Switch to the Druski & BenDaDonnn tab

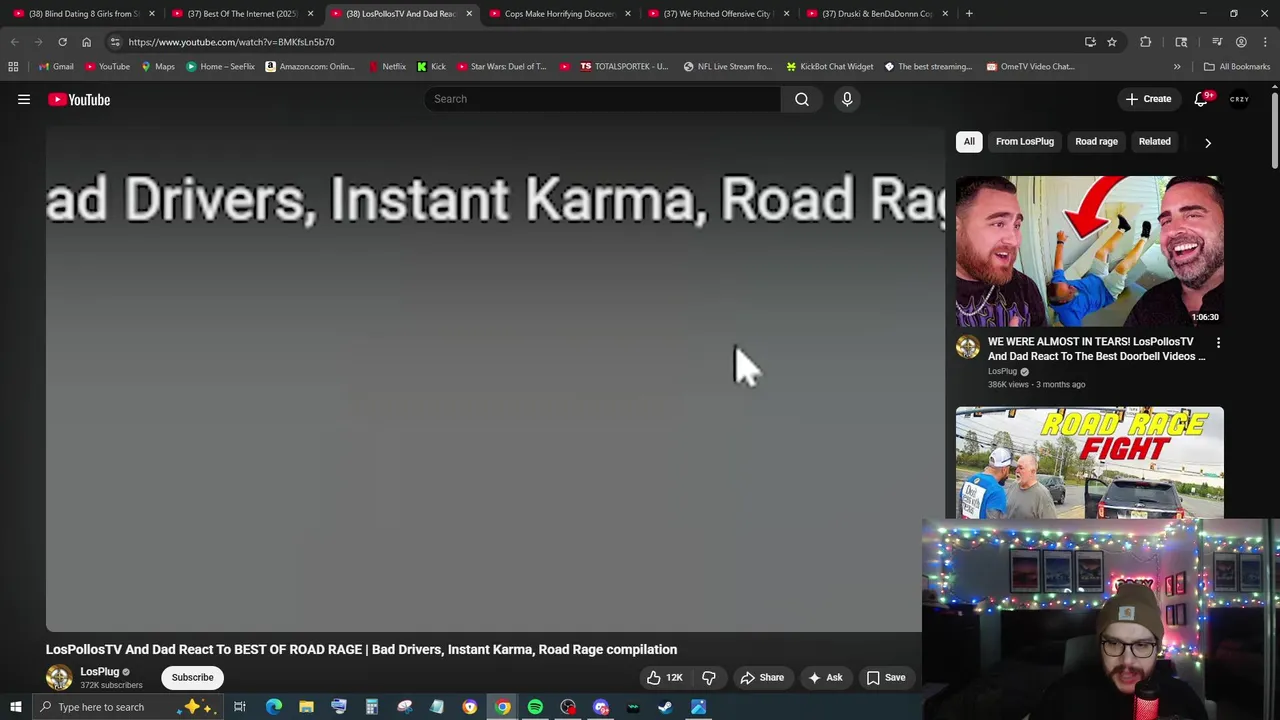876,14
